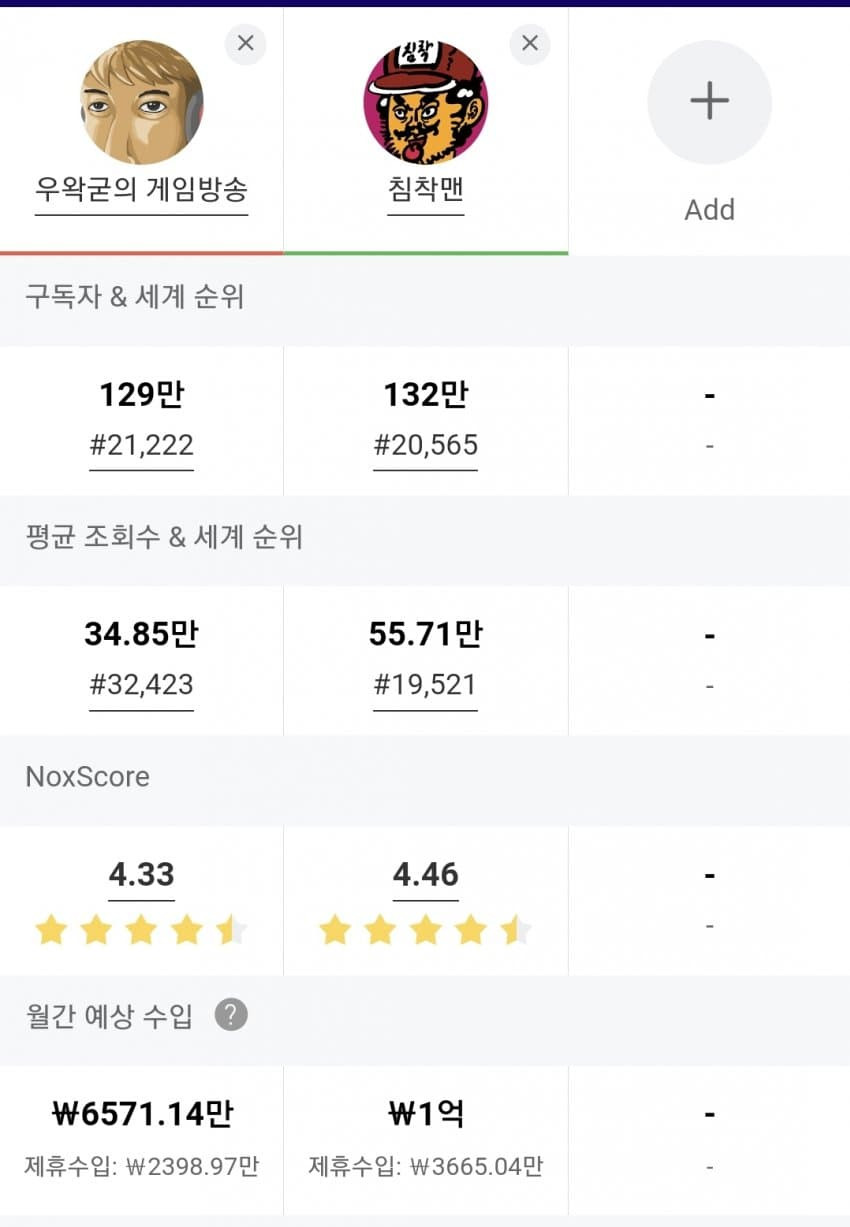View average views rank #32,423

(x=141, y=685)
